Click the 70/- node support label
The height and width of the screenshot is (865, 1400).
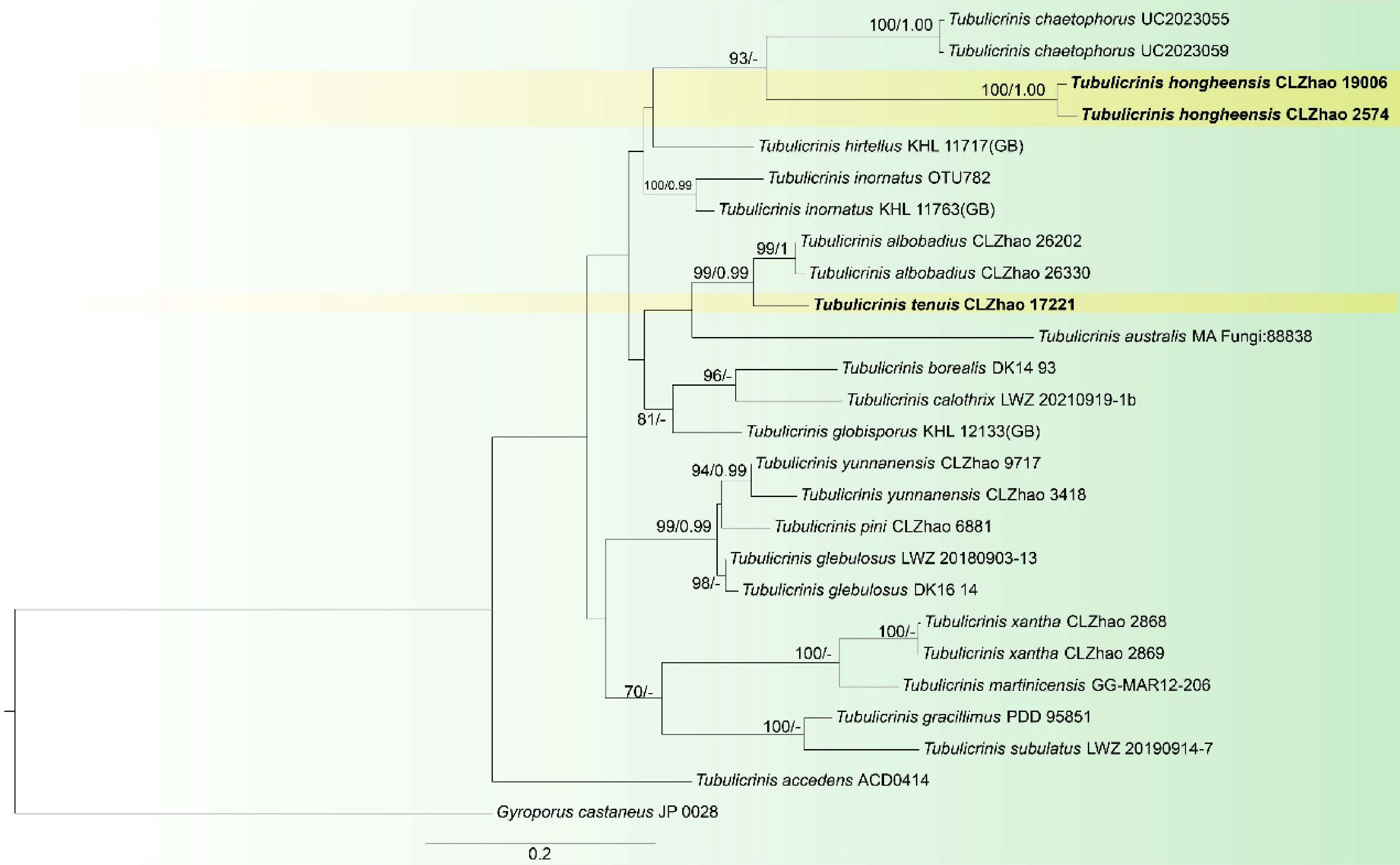point(638,692)
